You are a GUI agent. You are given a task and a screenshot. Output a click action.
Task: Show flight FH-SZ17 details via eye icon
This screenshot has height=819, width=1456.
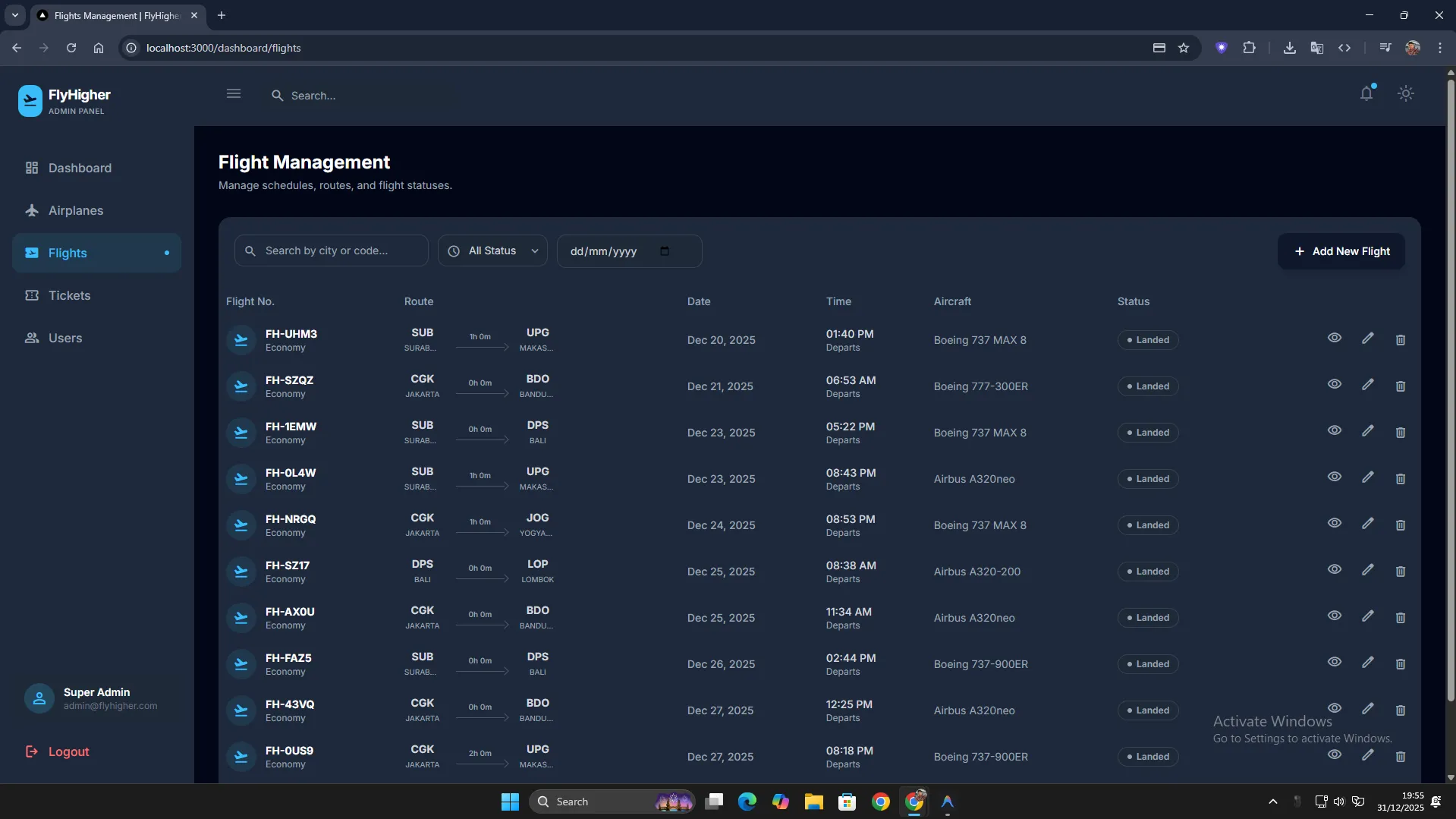pos(1335,569)
